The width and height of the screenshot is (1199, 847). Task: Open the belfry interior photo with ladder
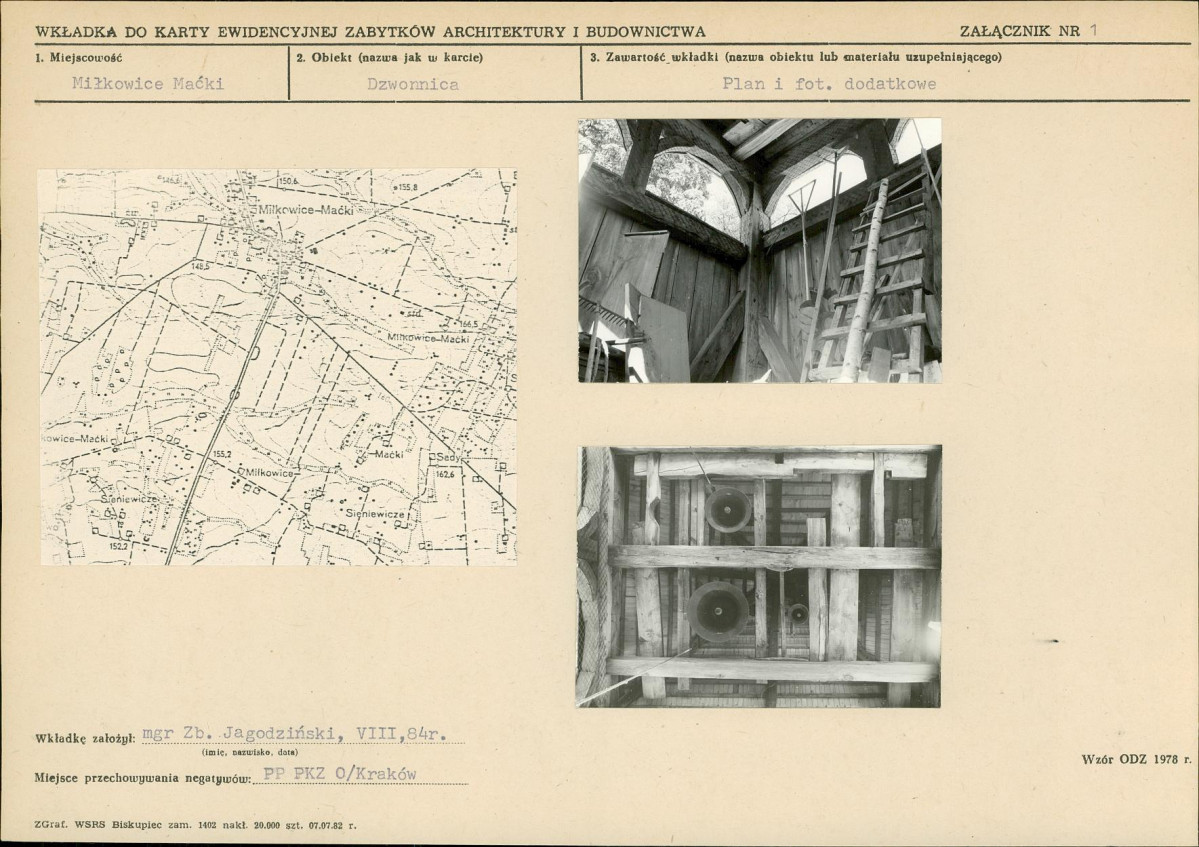coord(759,250)
